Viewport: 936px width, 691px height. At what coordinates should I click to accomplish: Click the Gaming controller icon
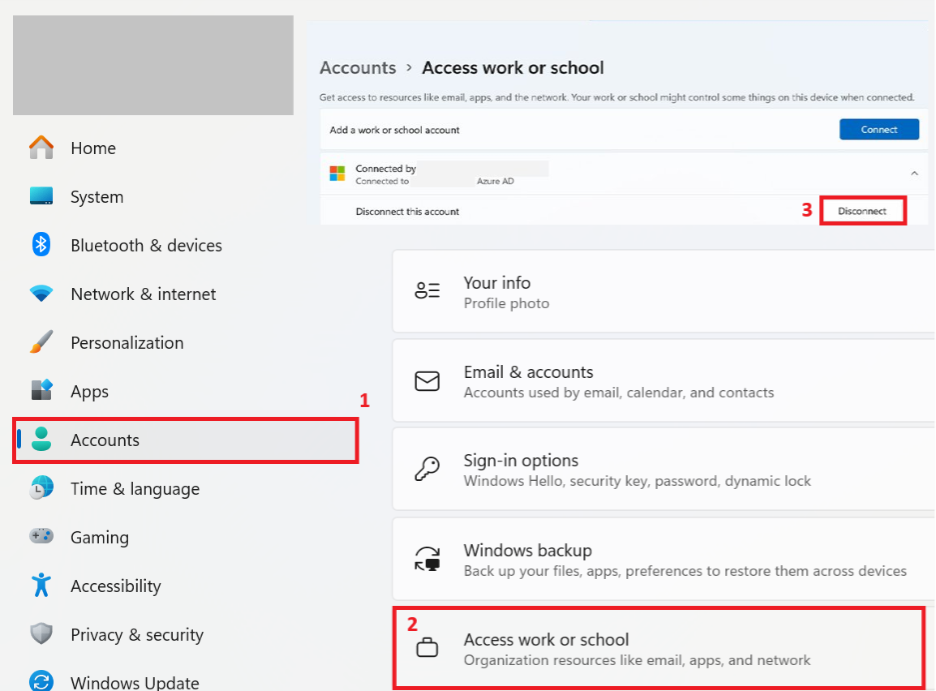(x=41, y=536)
